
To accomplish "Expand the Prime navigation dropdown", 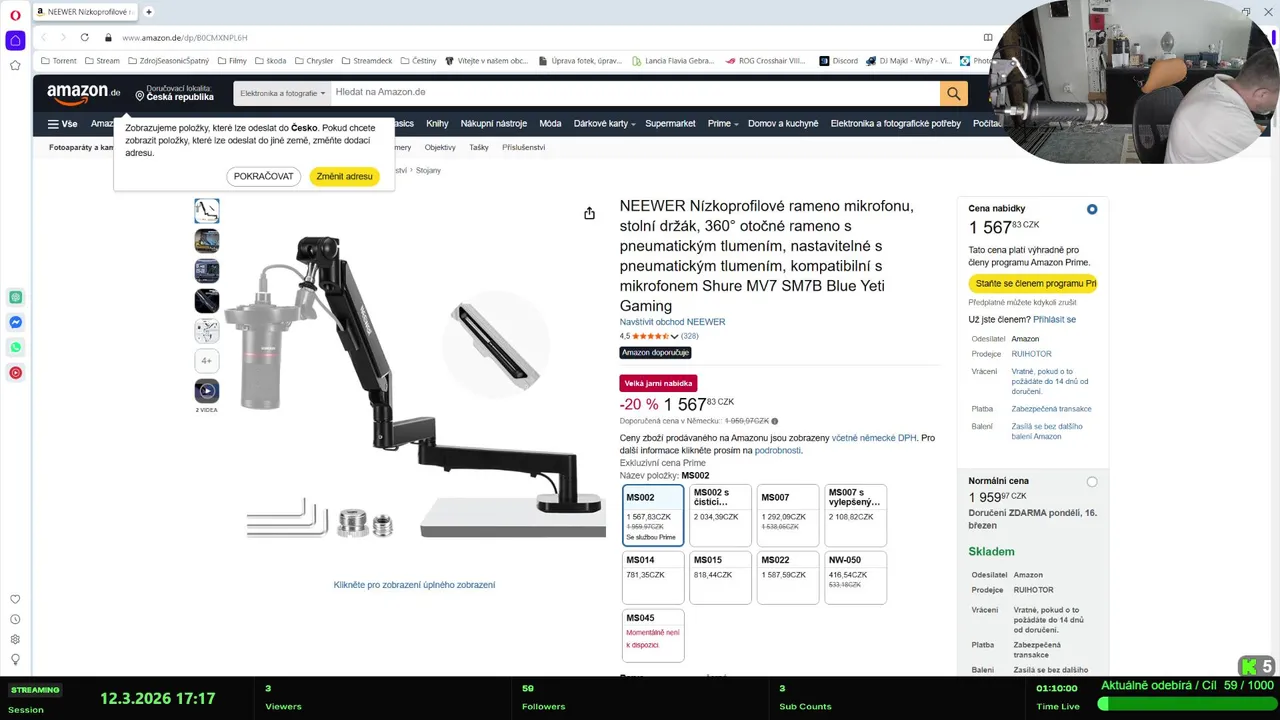I will click(x=722, y=123).
